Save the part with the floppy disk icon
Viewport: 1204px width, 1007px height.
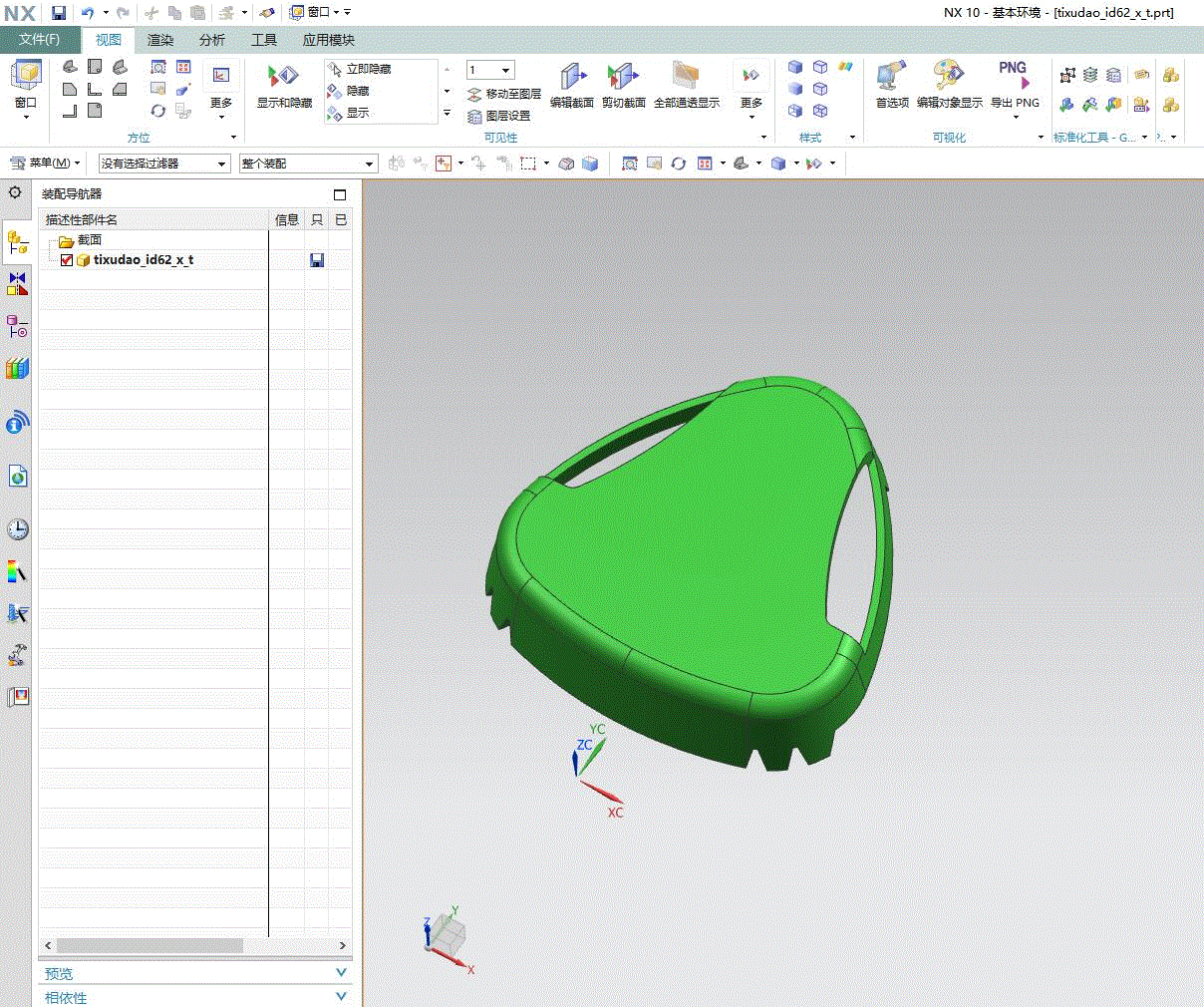tap(59, 13)
